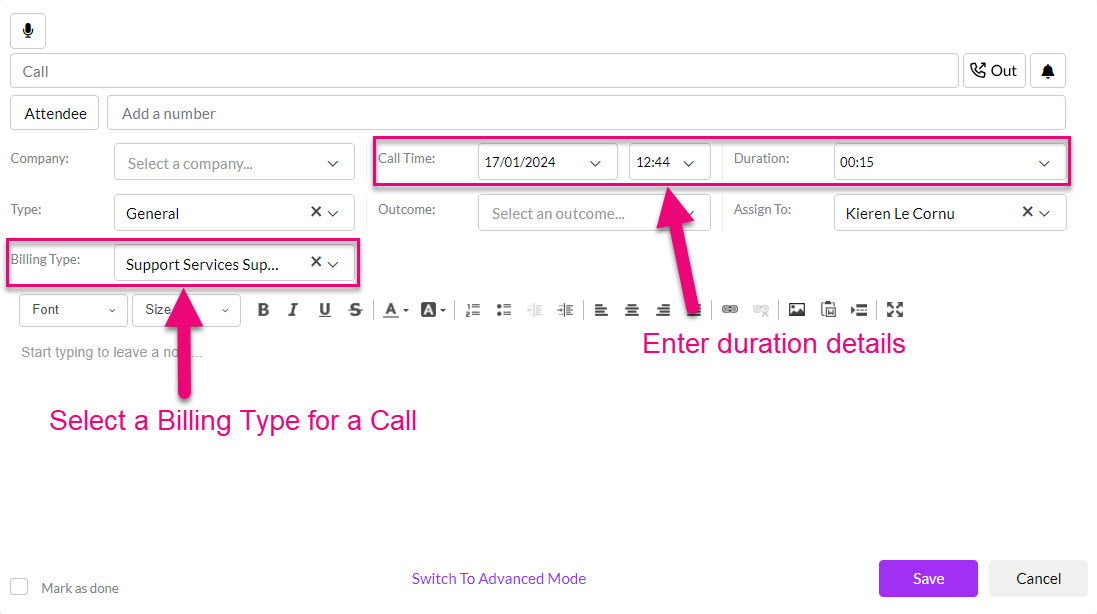Insert an image into the note
Screen dimensions: 1097x614
(796, 310)
